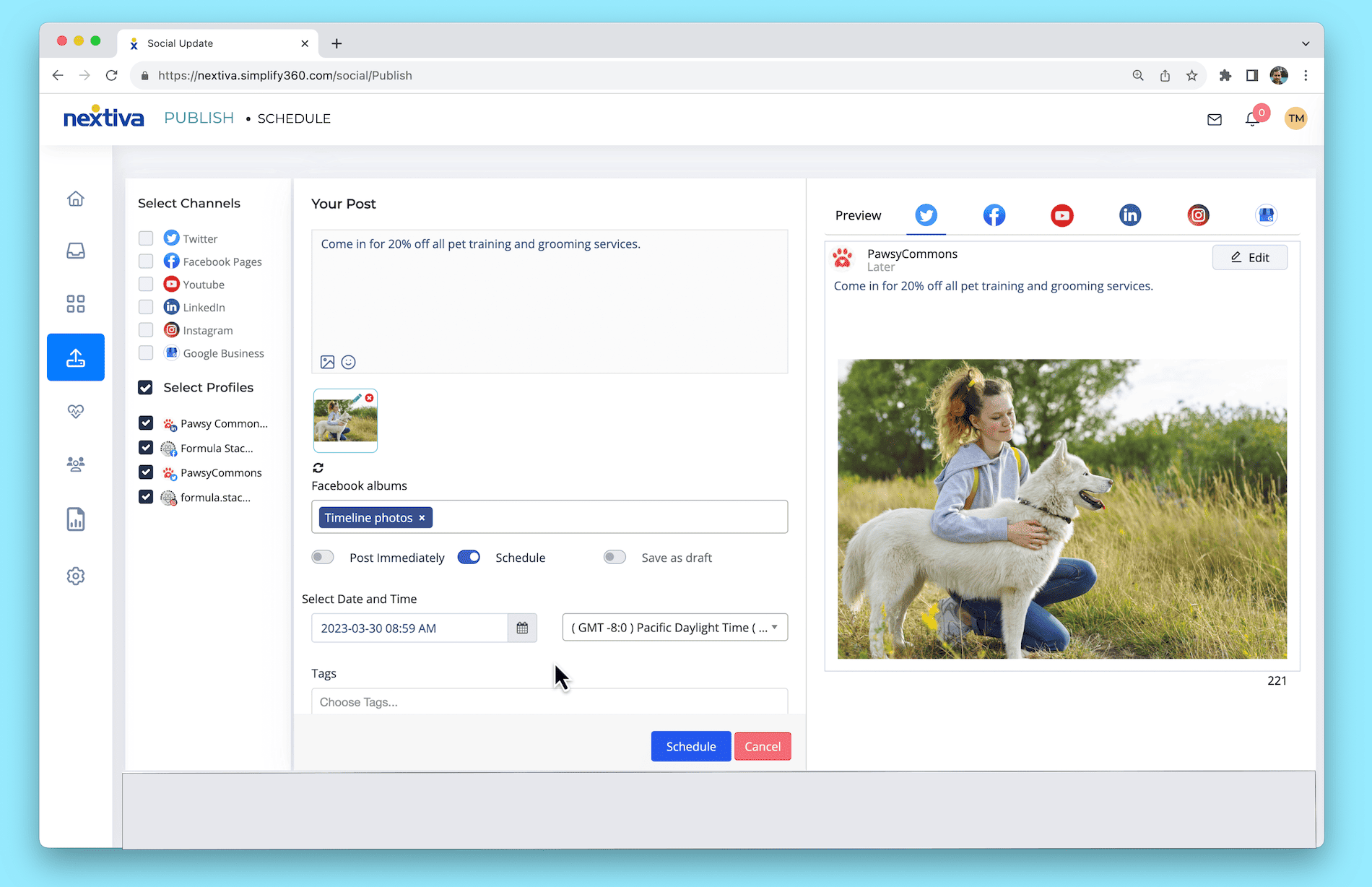Viewport: 1372px width, 887px height.
Task: Click the insert image icon in post editor
Action: click(327, 362)
